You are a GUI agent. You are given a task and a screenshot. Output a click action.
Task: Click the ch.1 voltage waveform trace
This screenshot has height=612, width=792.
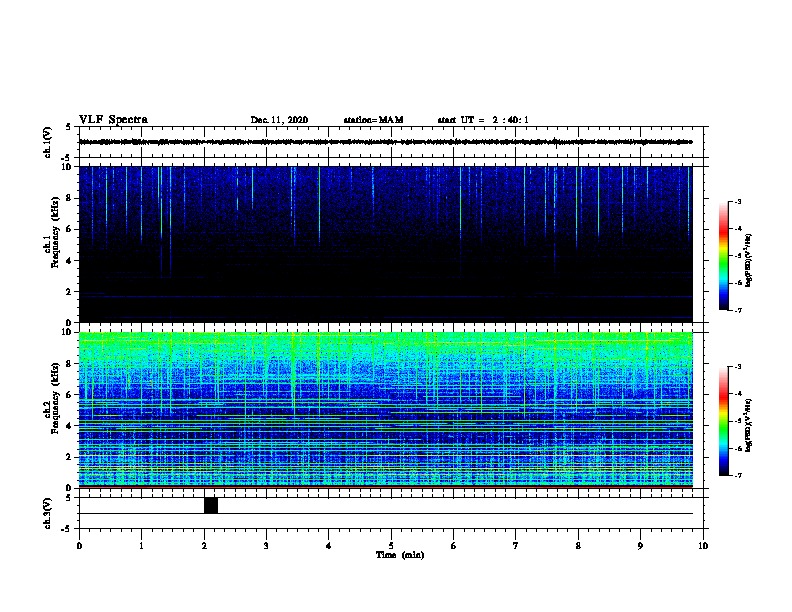point(385,142)
